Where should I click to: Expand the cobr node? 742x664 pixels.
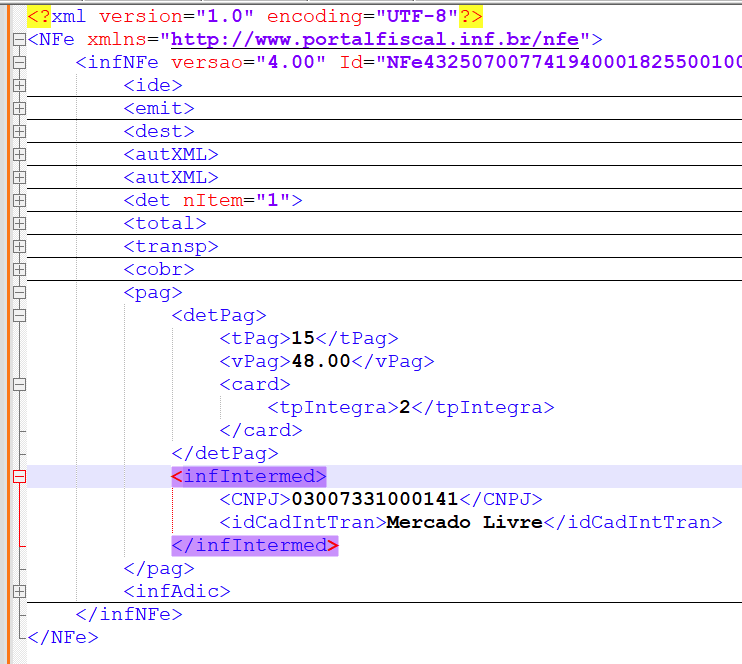(x=19, y=270)
